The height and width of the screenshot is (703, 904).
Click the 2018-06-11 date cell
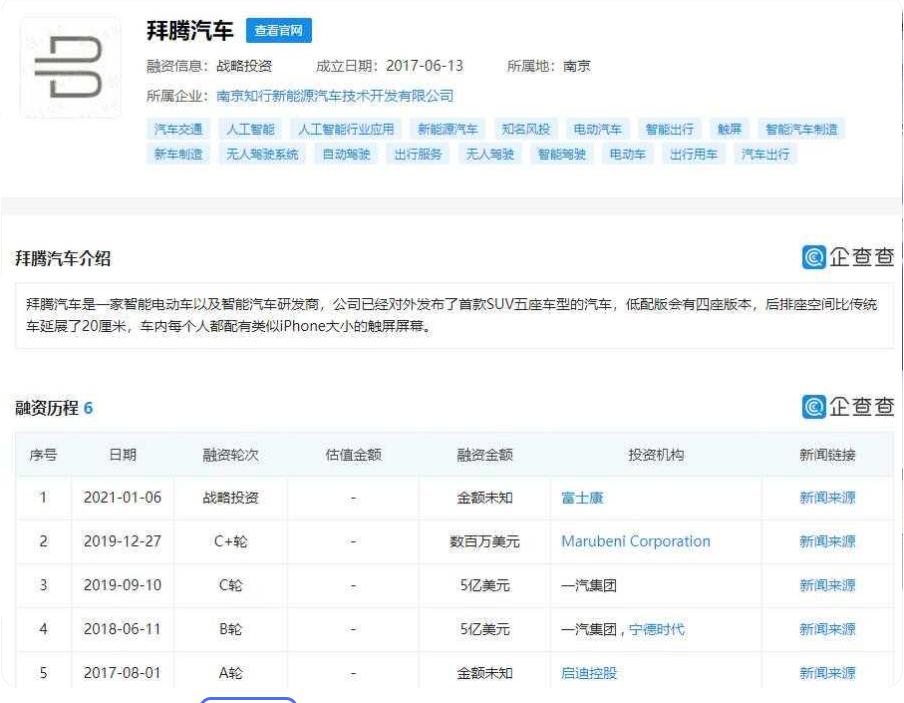(x=122, y=629)
